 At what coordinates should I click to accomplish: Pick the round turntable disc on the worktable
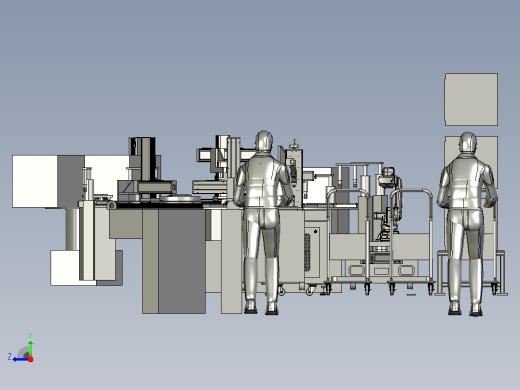[x=180, y=199]
